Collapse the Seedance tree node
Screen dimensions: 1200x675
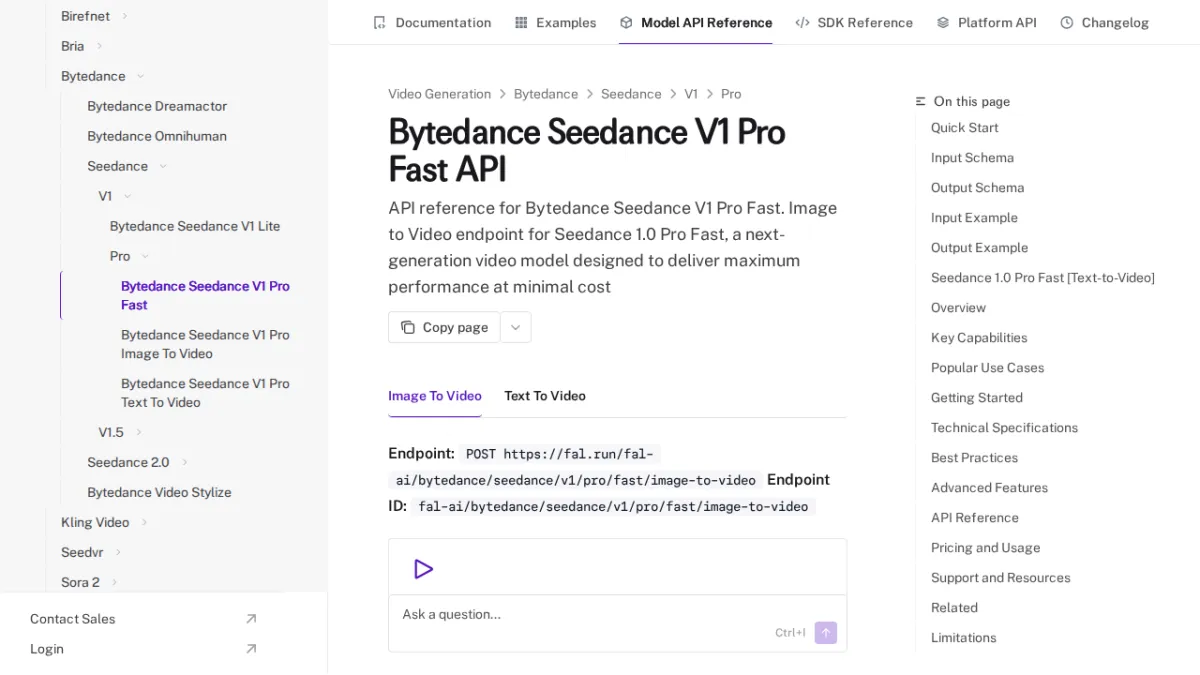(163, 166)
